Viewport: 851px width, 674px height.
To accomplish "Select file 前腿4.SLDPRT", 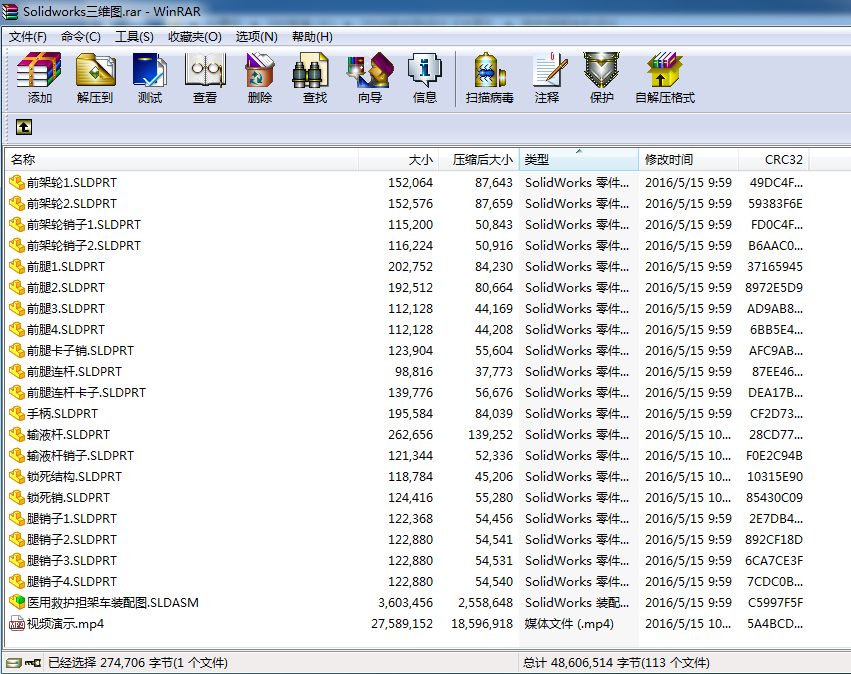I will coord(66,330).
